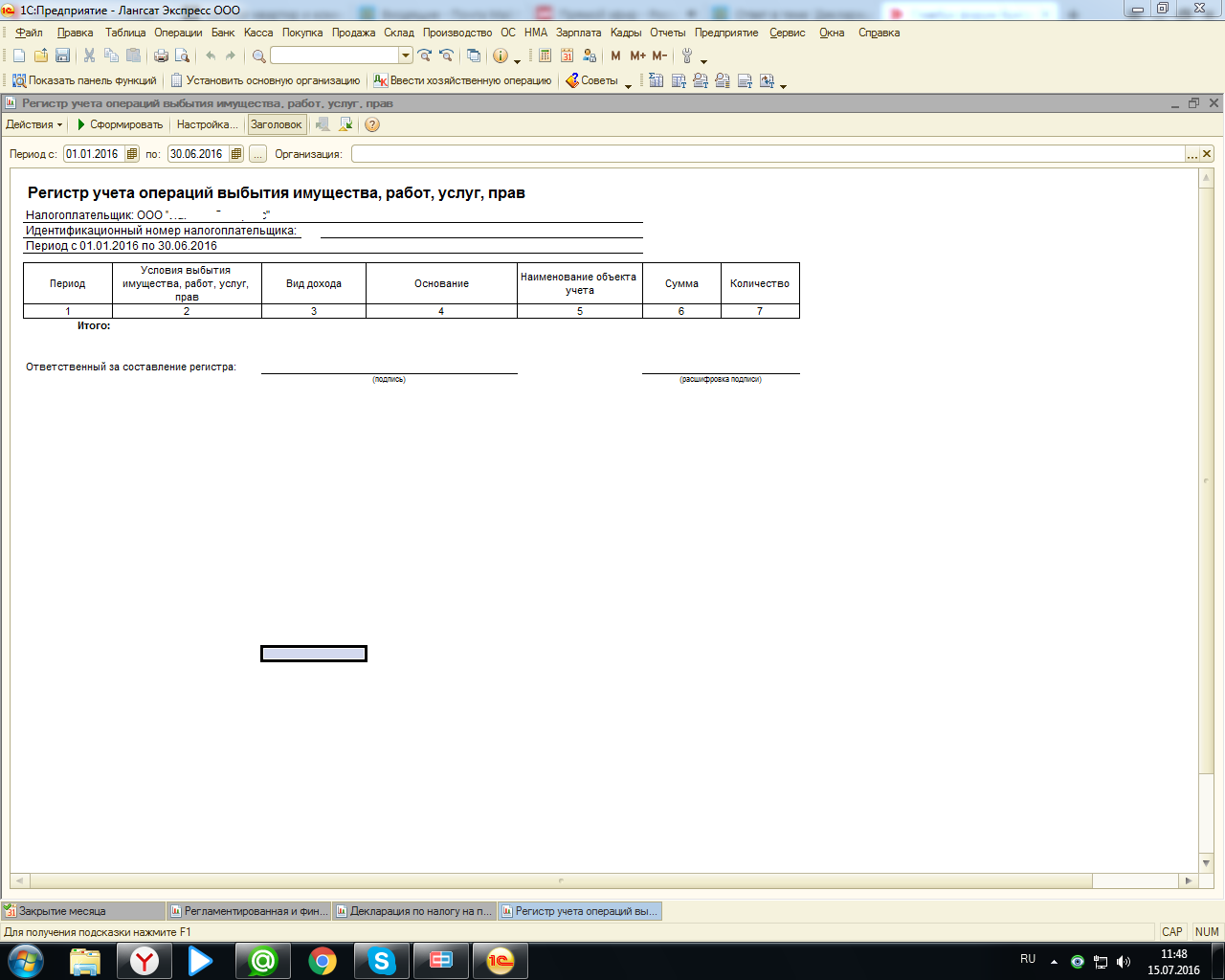Click the Советы button
Screen dimensions: 1225x980
(x=592, y=81)
